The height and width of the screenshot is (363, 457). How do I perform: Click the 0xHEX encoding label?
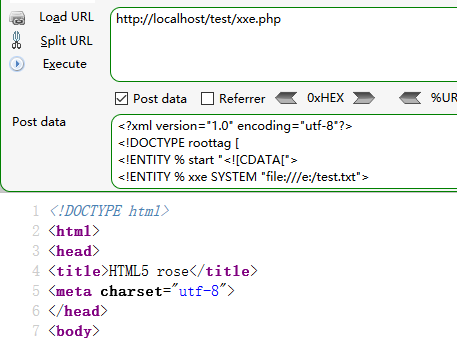tap(325, 98)
